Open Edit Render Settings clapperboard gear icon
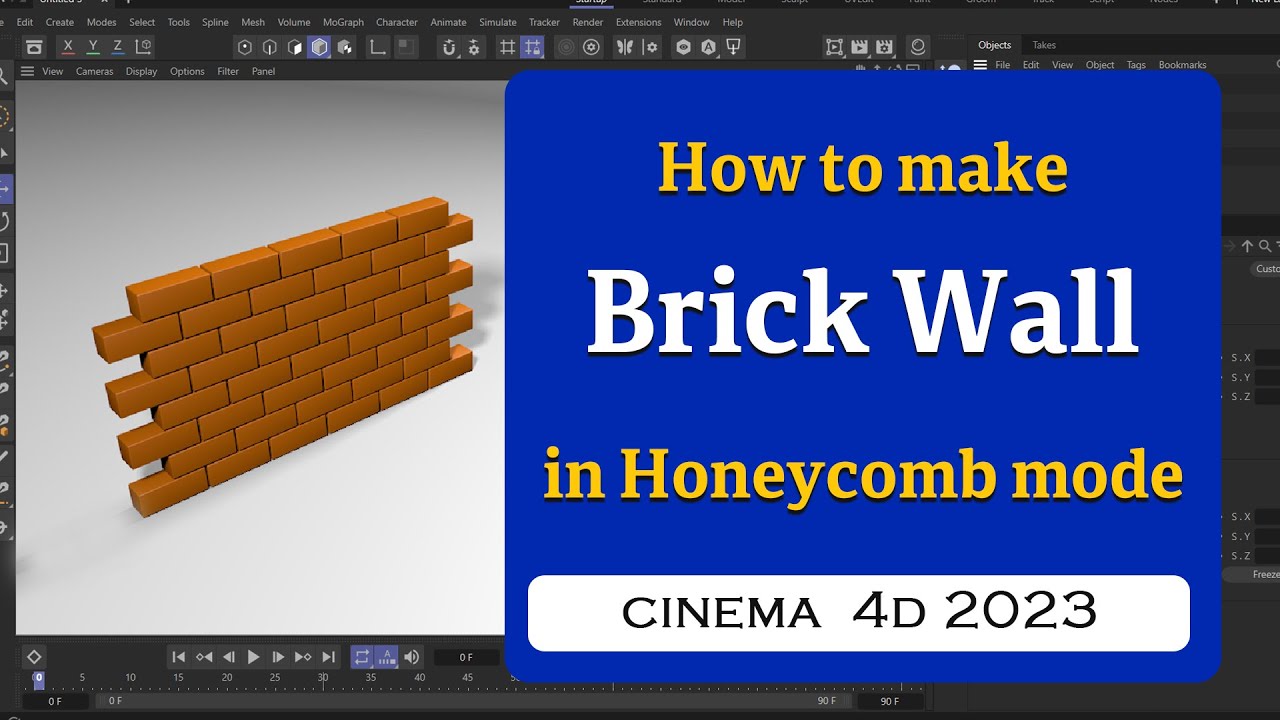The width and height of the screenshot is (1280, 720). pyautogui.click(x=884, y=47)
